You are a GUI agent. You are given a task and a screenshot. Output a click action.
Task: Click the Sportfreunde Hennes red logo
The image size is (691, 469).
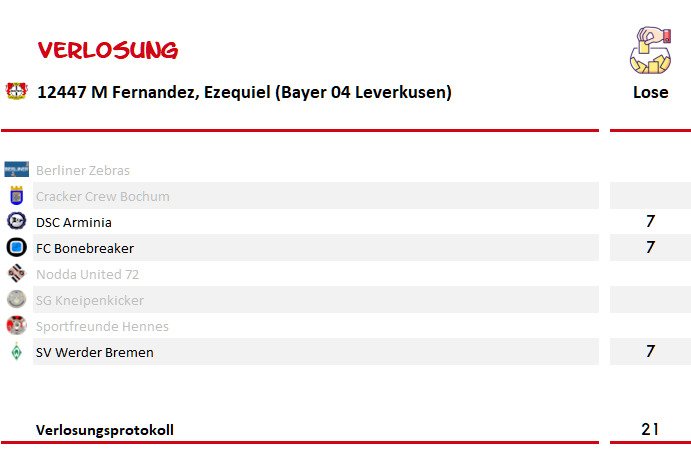tap(16, 325)
